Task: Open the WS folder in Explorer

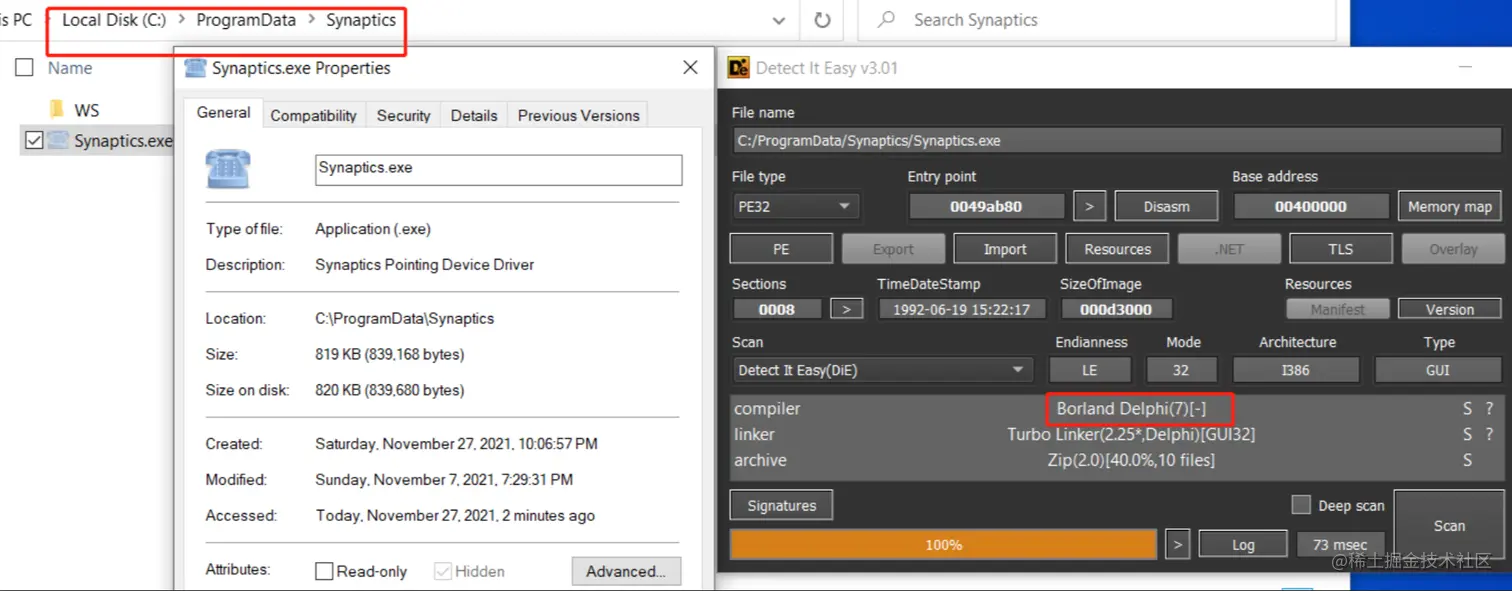Action: 87,110
